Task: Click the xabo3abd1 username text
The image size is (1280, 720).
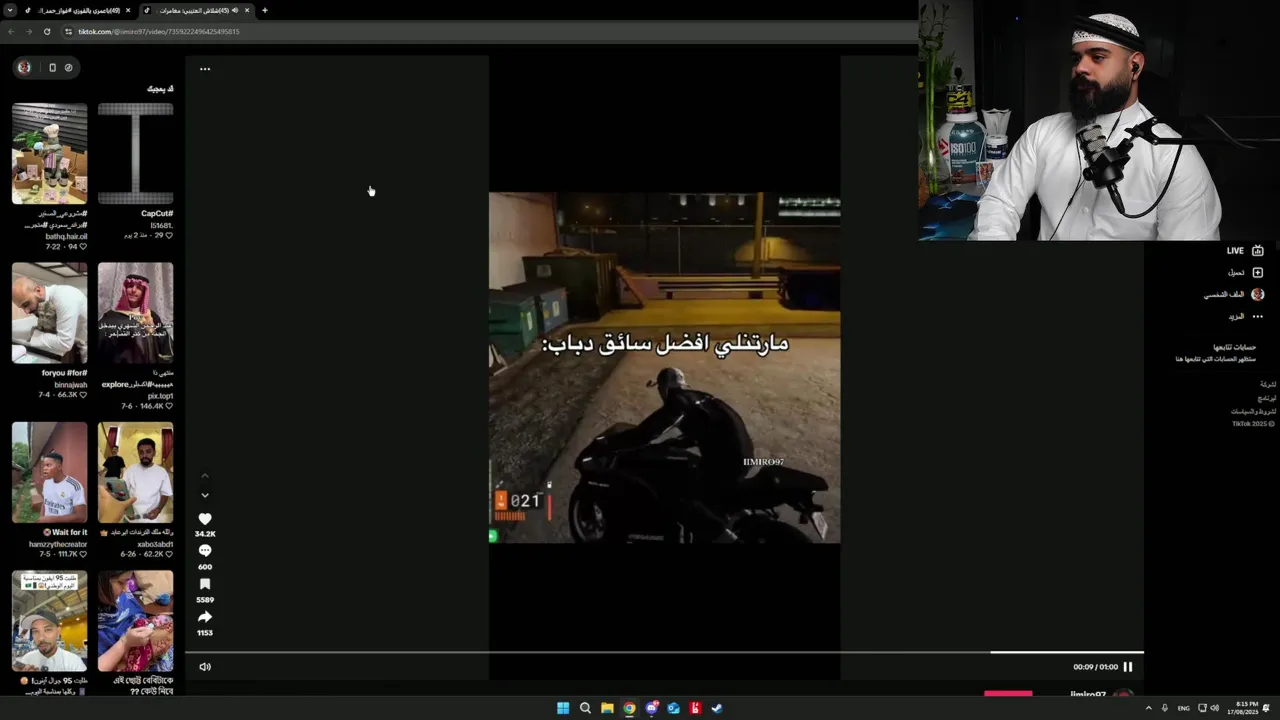Action: (155, 544)
